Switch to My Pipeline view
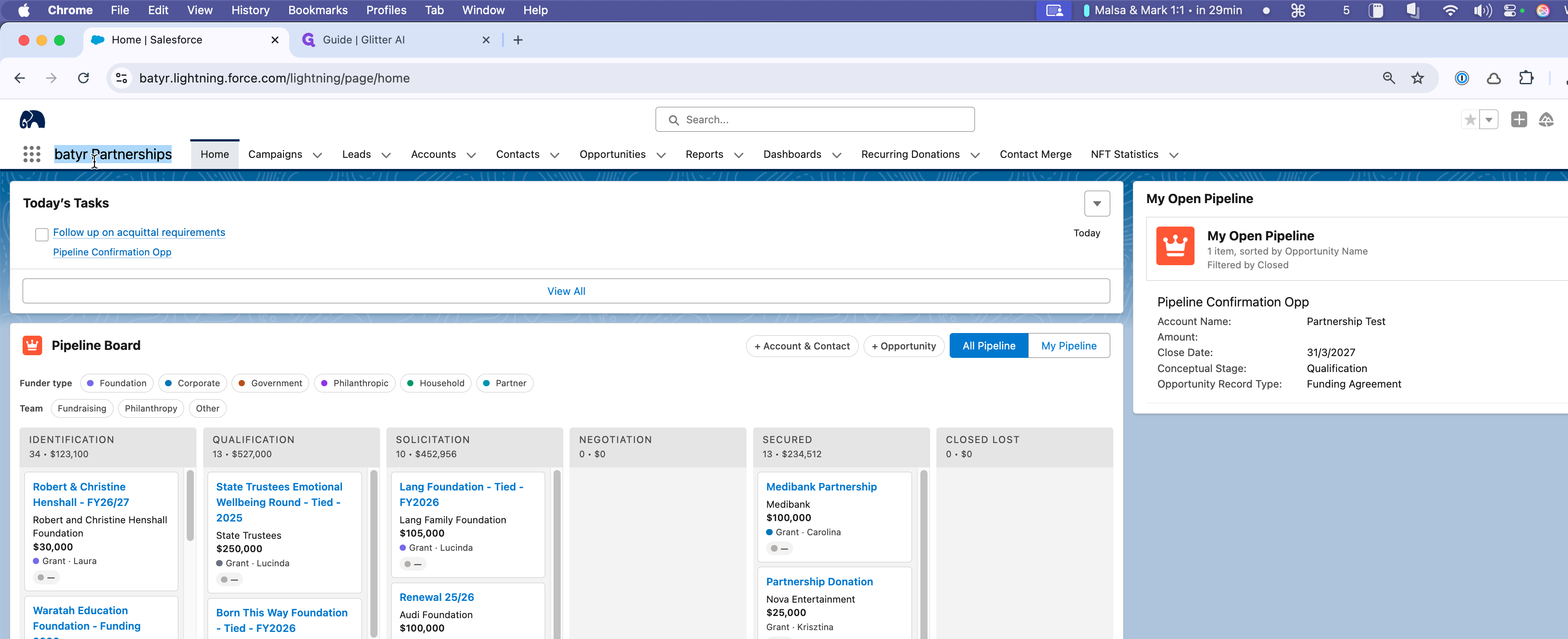Screen dimensions: 1568x639 1069,346
